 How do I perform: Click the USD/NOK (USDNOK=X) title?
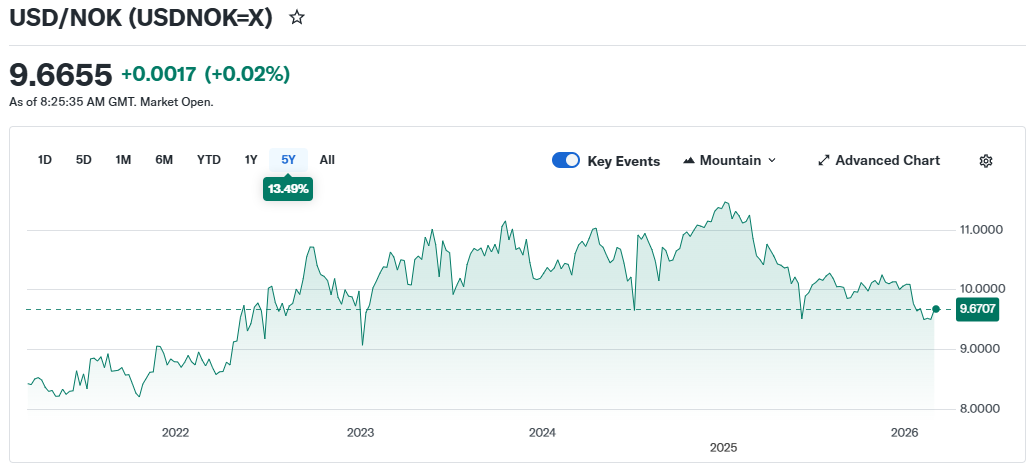(141, 18)
